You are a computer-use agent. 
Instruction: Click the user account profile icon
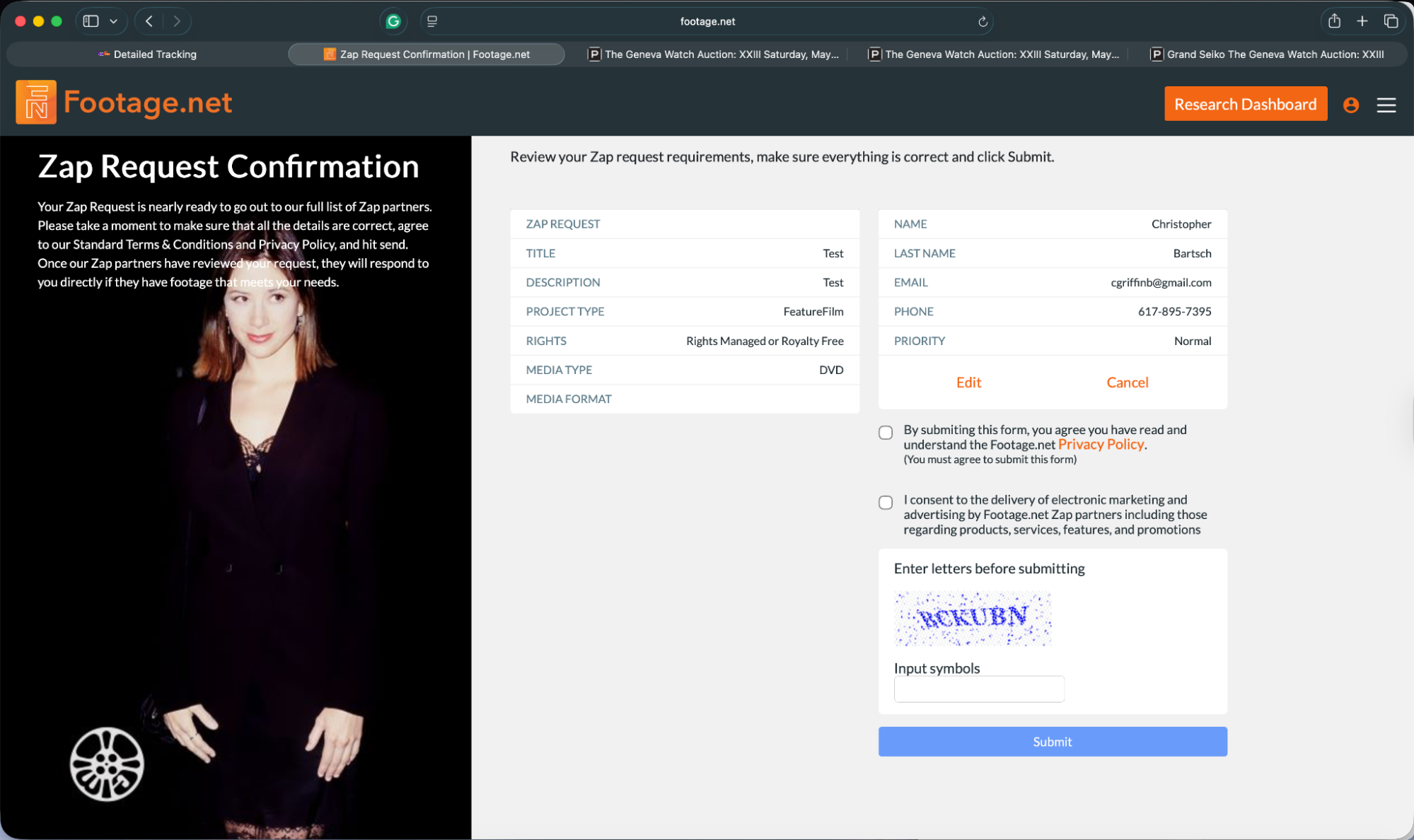pyautogui.click(x=1350, y=105)
